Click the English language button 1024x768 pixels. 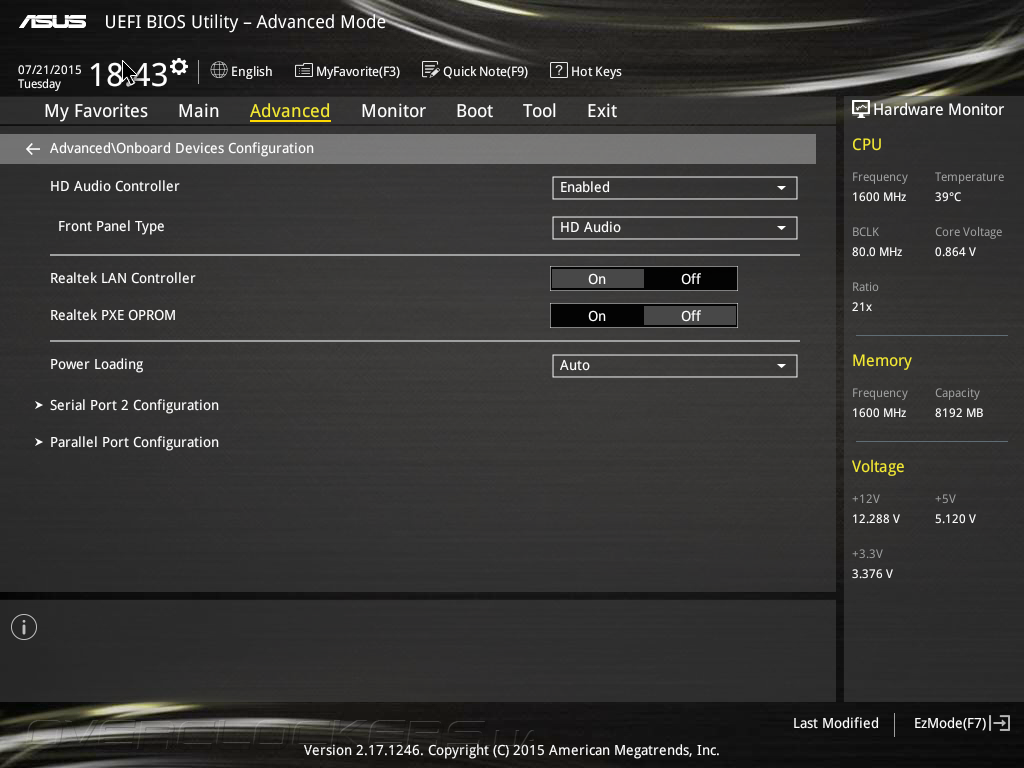pos(242,71)
